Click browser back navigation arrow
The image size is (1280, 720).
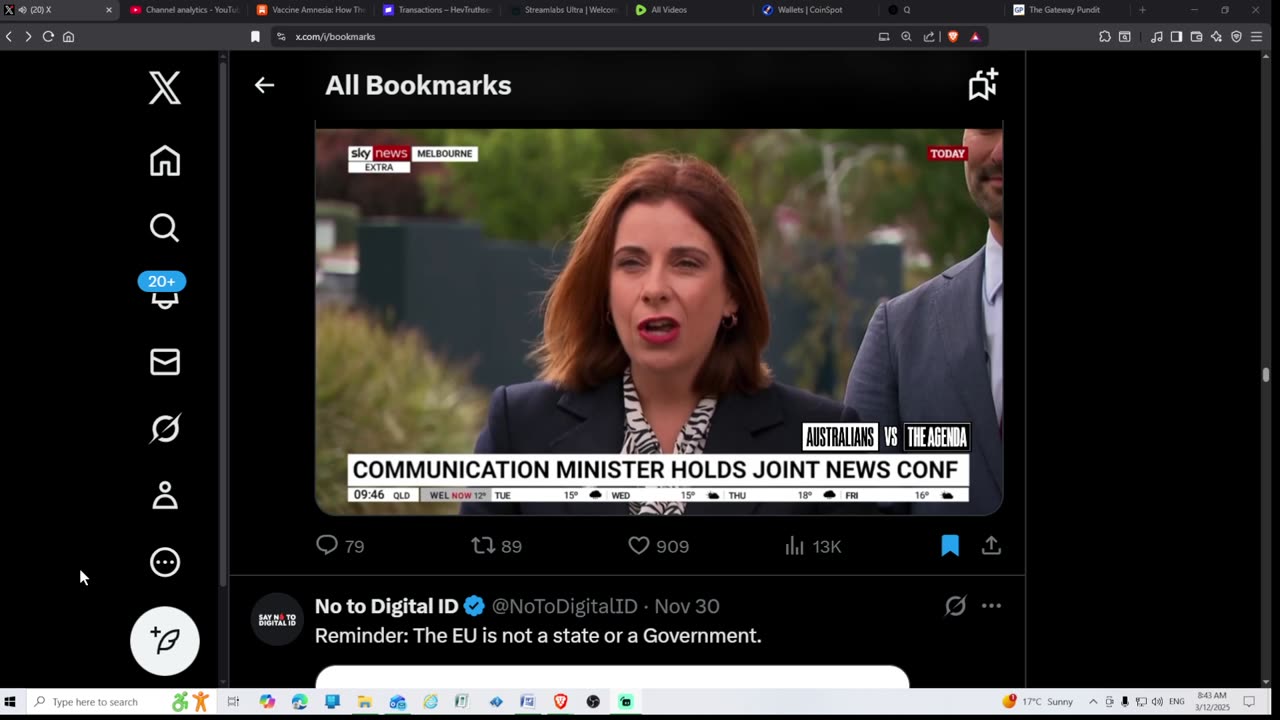click(9, 36)
